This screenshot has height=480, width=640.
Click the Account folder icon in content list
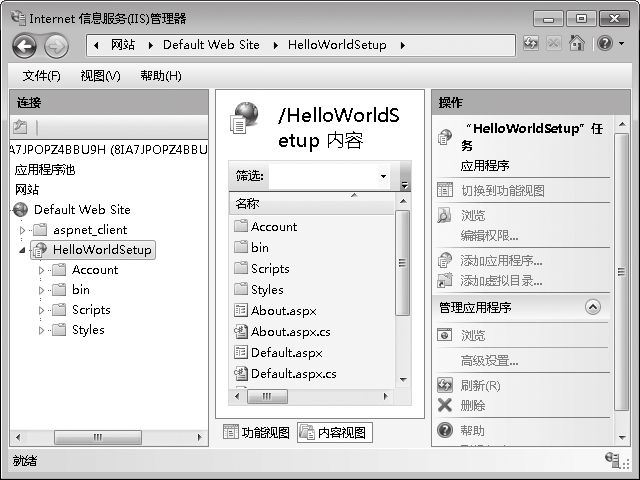click(241, 226)
